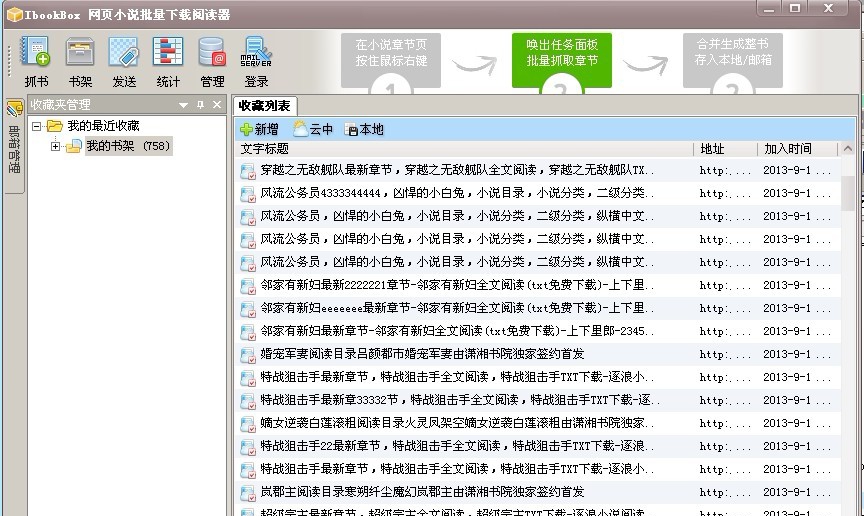Click the 新增 add button
This screenshot has width=864, height=516.
pyautogui.click(x=260, y=130)
